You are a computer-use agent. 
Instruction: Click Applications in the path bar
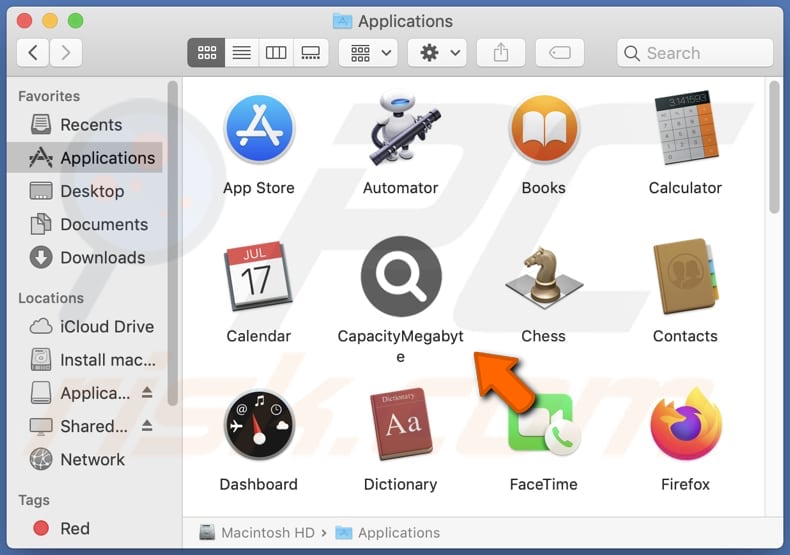click(x=388, y=532)
